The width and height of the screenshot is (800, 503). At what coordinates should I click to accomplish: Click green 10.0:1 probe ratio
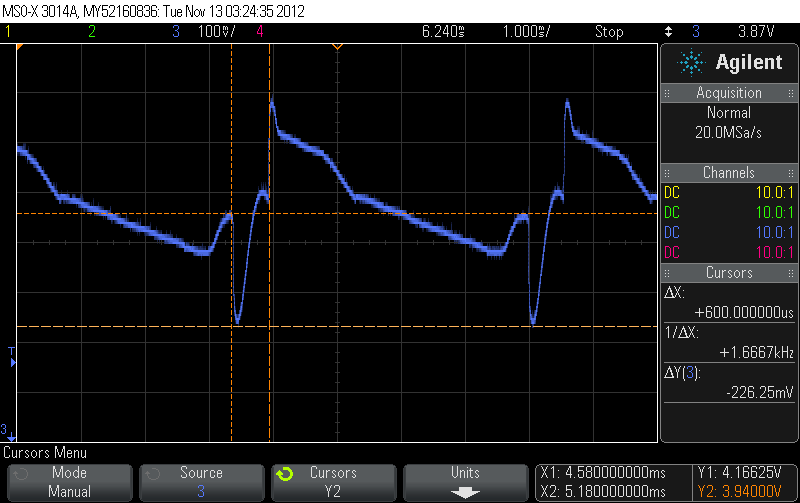tap(774, 212)
